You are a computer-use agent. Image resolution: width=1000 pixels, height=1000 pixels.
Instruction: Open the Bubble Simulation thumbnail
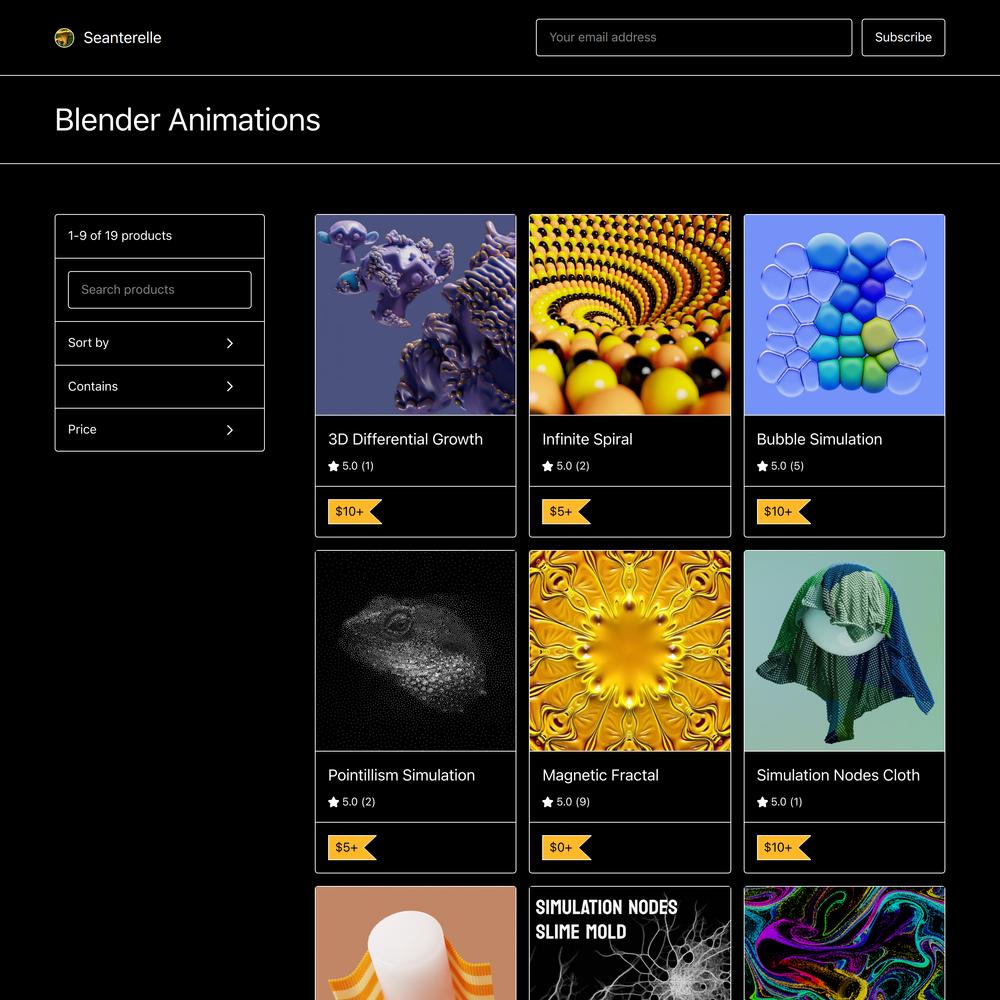[844, 315]
